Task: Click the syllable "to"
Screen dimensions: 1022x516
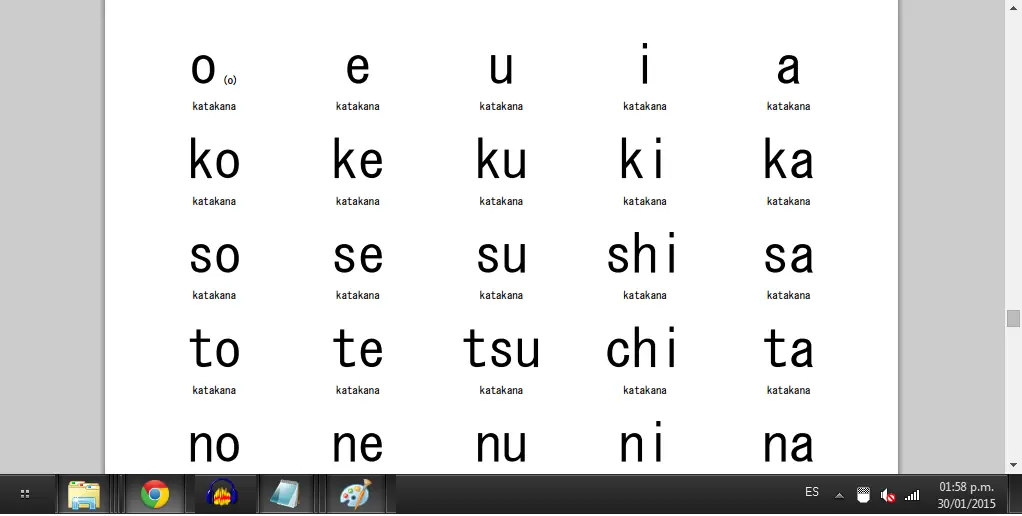Action: (x=214, y=348)
